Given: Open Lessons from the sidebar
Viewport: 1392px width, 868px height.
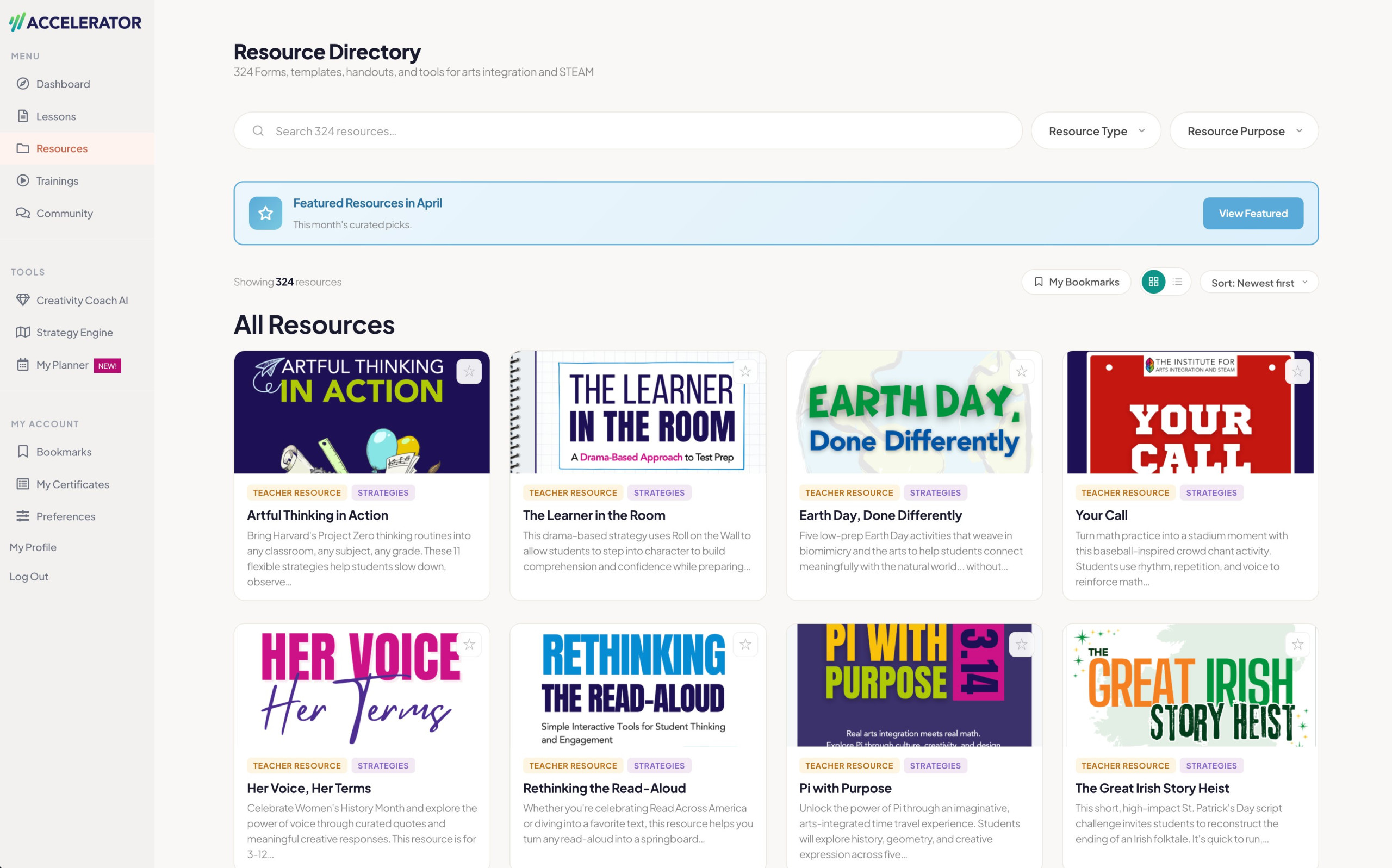Looking at the screenshot, I should (x=77, y=116).
